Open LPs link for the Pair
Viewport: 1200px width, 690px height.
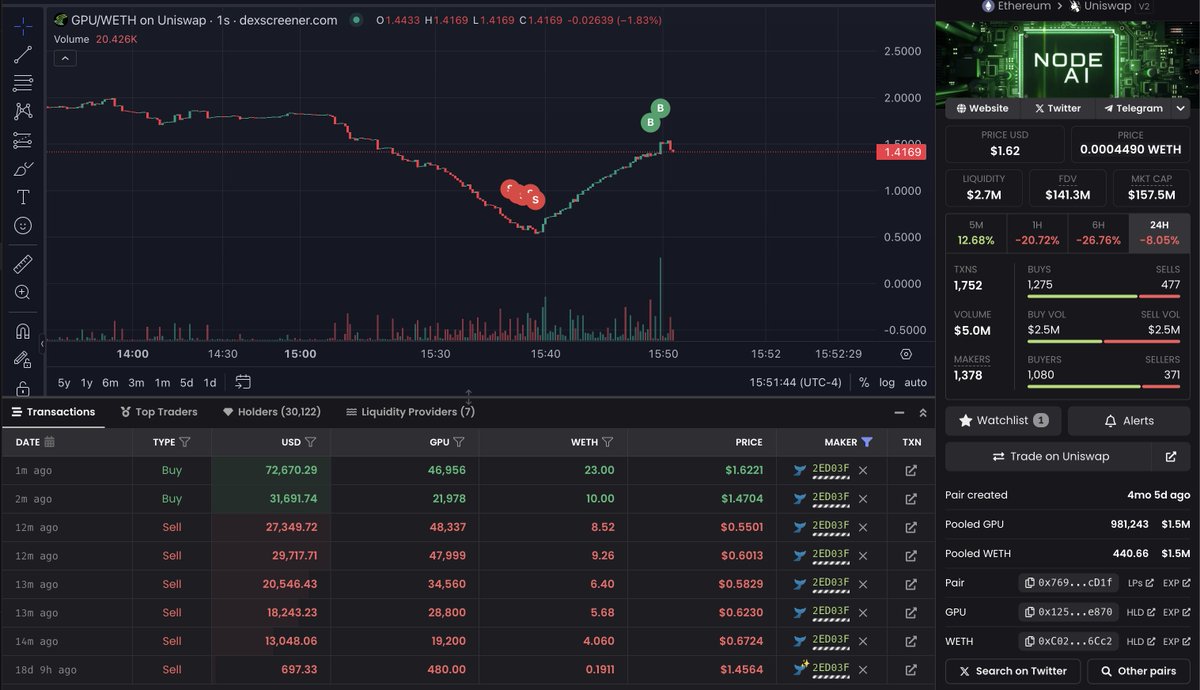point(1141,583)
